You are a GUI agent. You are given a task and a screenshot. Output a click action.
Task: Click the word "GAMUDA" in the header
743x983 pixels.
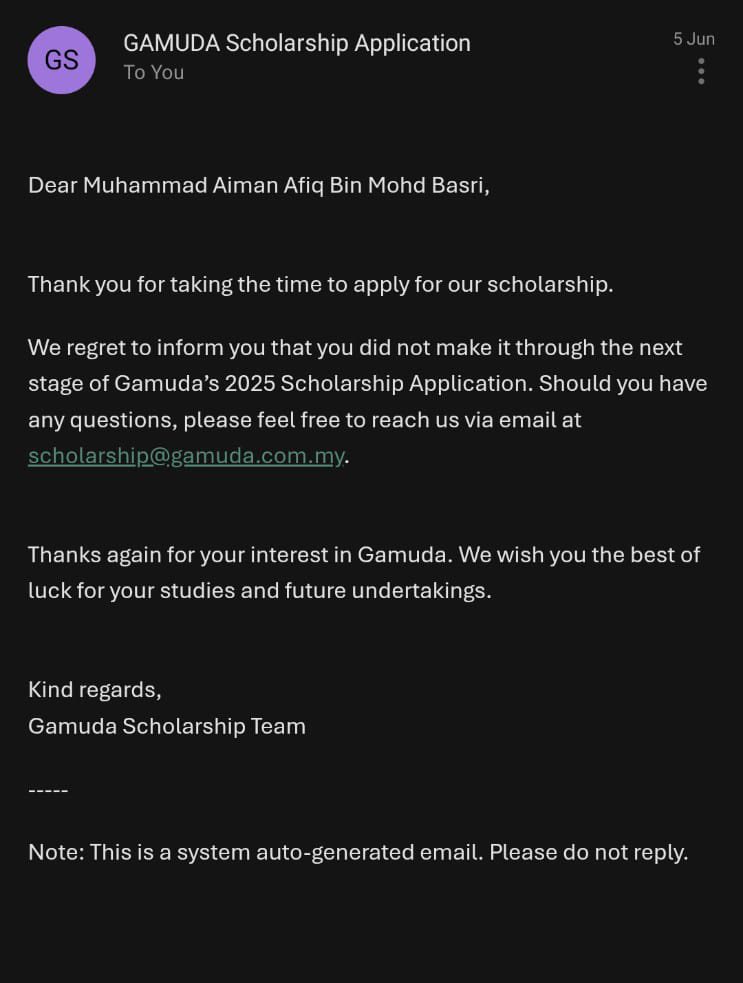click(172, 43)
